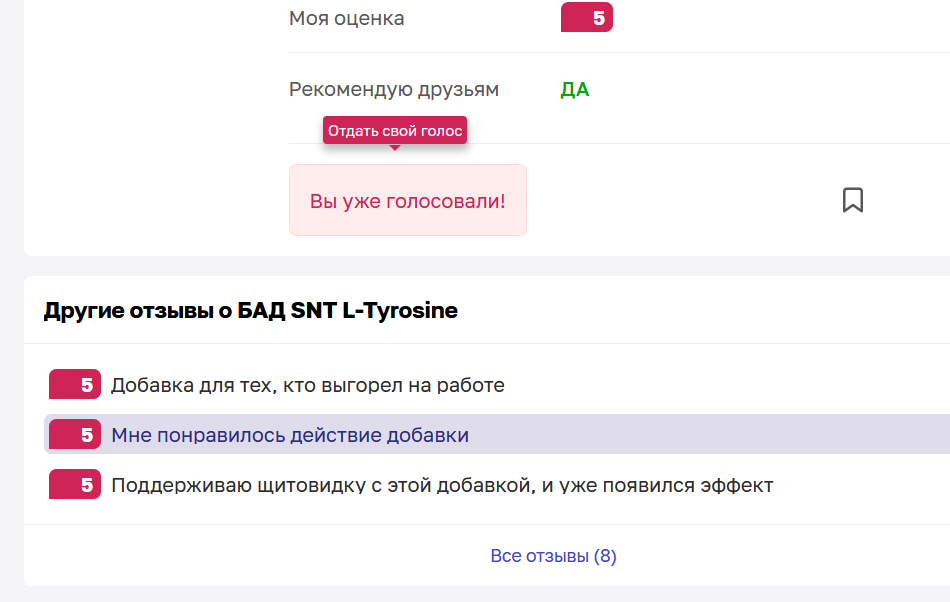Click the 5 badge before Поддерживаю щитовидку
950x602 pixels.
point(75,485)
